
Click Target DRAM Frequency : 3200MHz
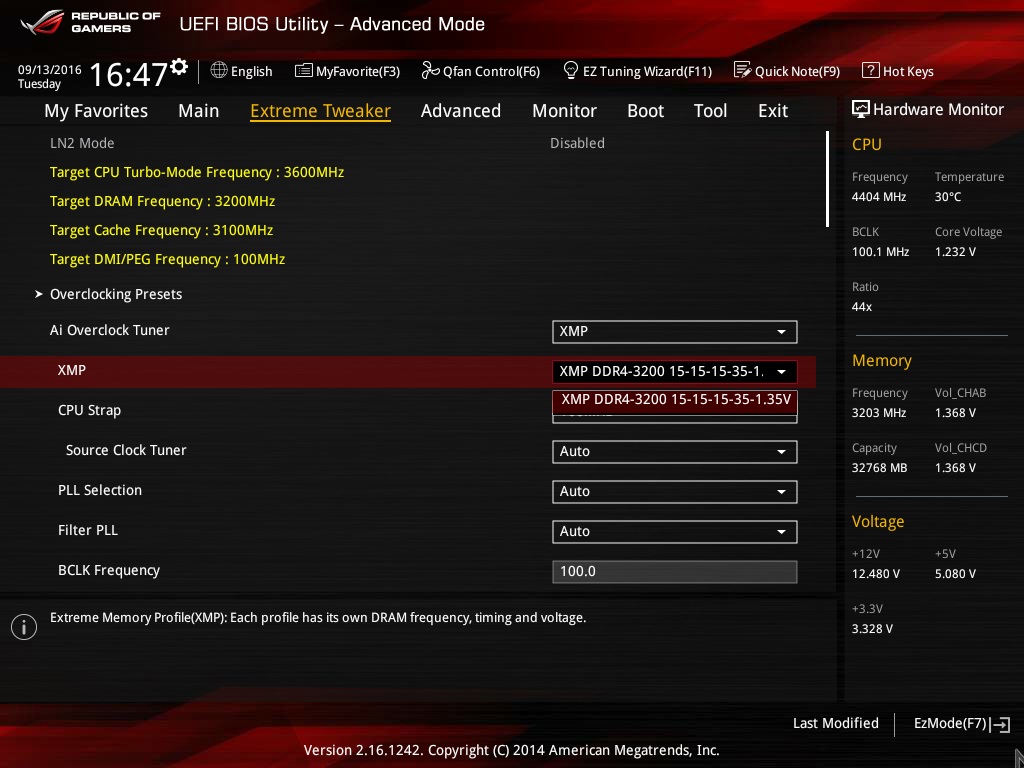tap(162, 201)
